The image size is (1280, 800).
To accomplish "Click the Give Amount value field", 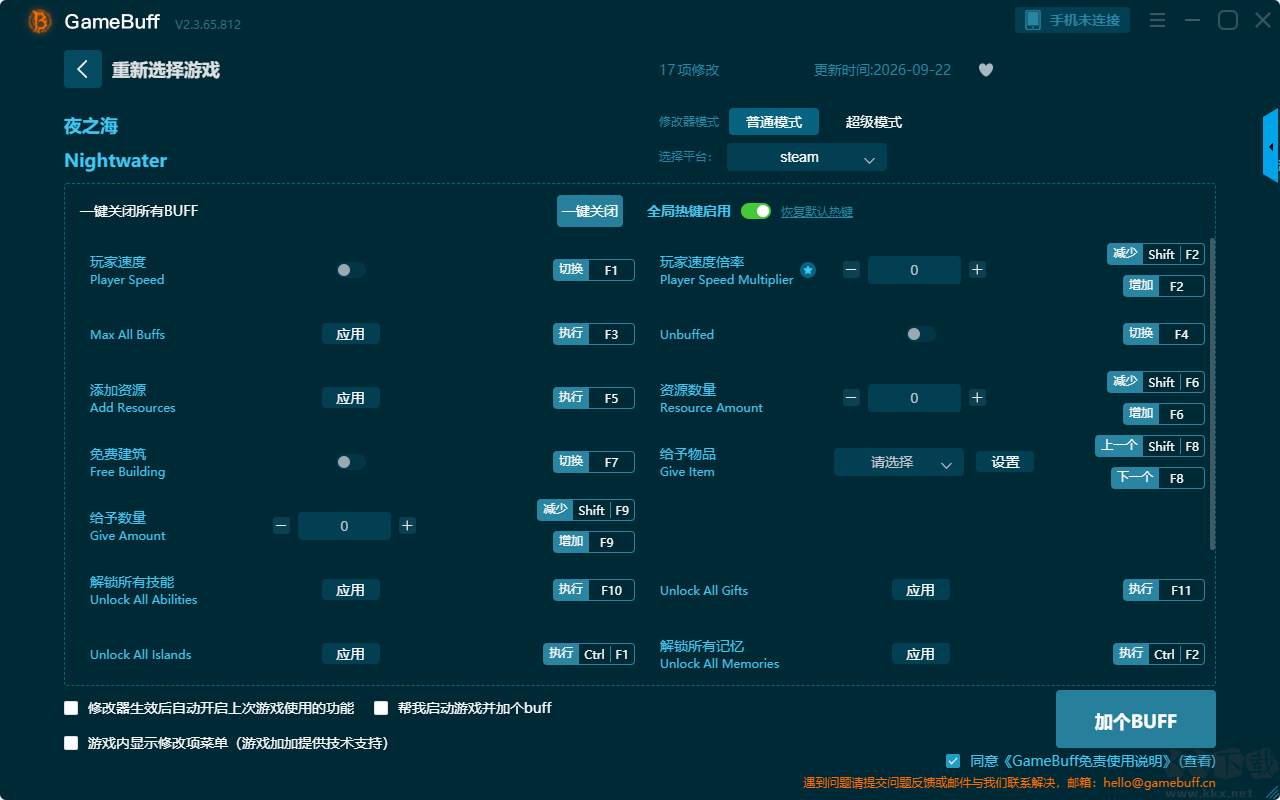I will tap(344, 526).
